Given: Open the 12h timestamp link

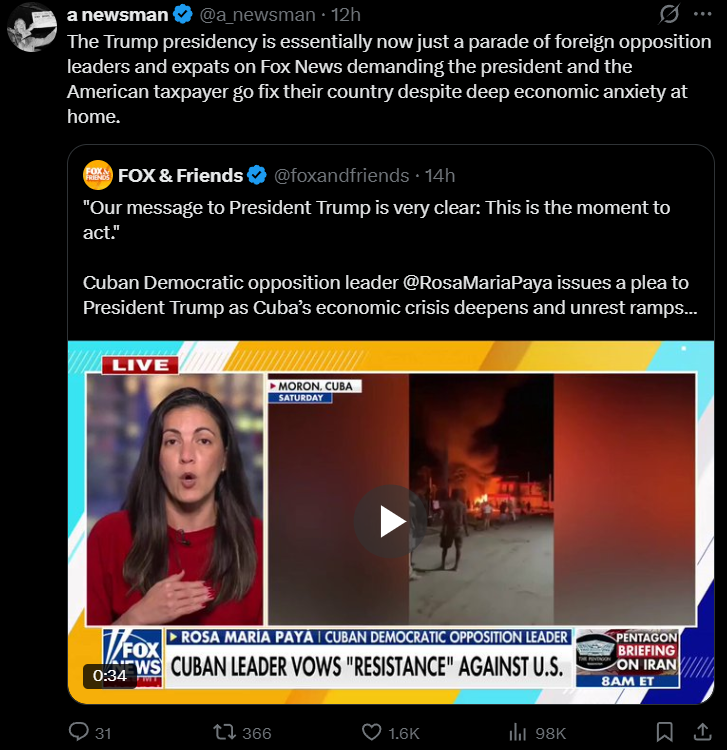Looking at the screenshot, I should pos(346,15).
